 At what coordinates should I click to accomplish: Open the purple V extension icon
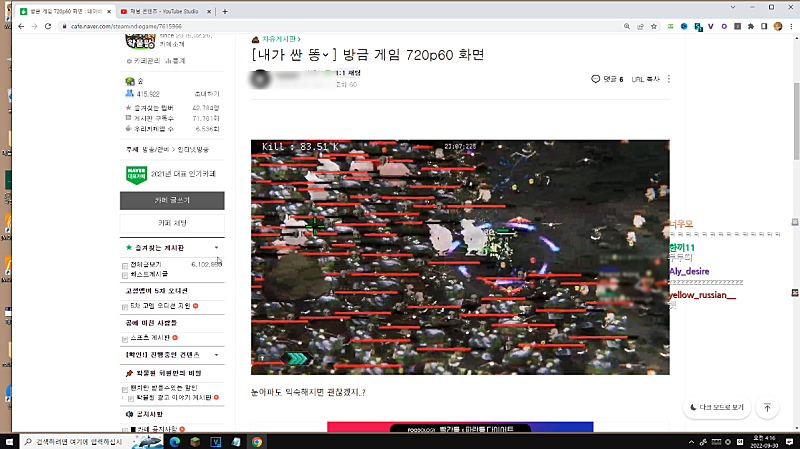click(x=711, y=27)
